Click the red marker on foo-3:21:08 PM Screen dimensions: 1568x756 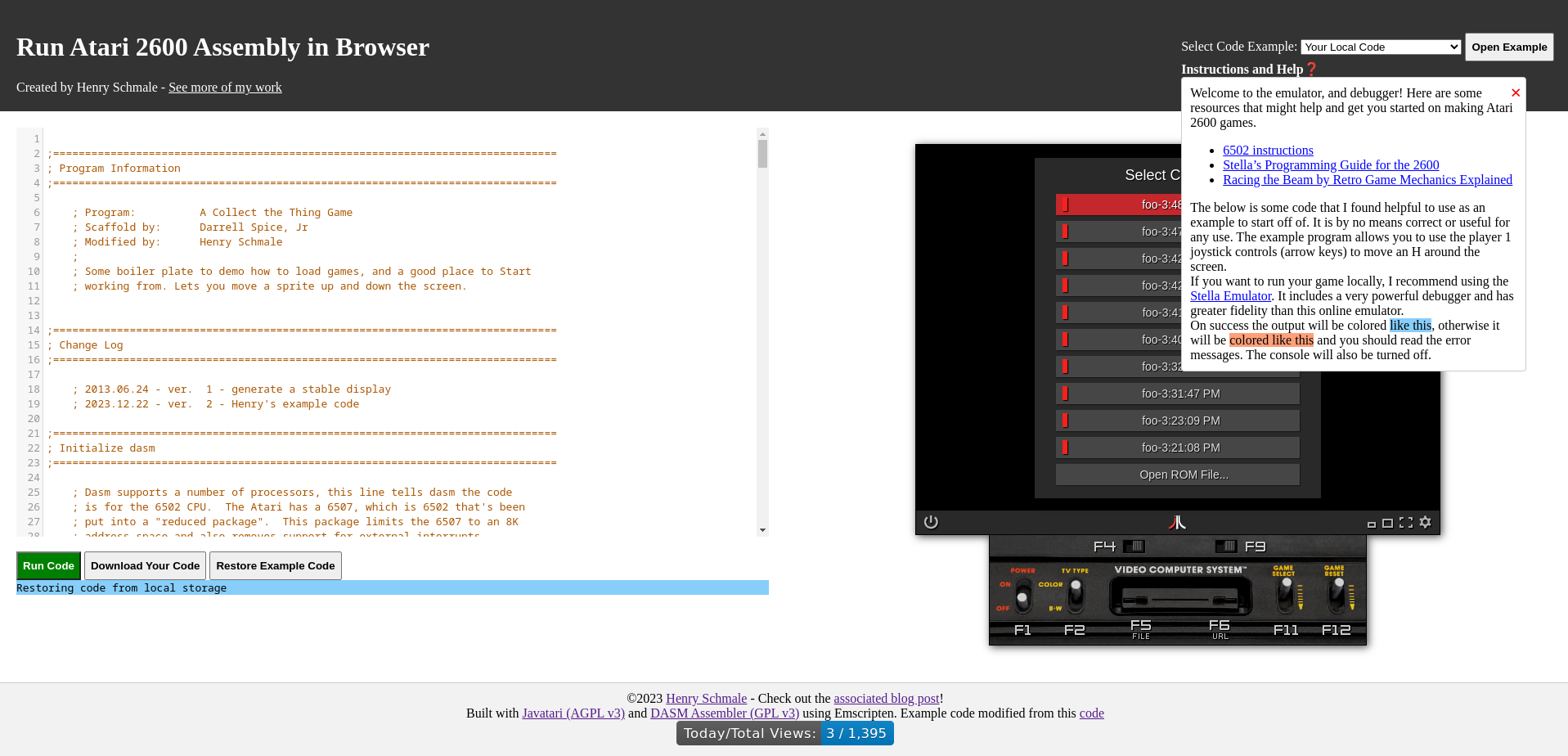pyautogui.click(x=1065, y=448)
